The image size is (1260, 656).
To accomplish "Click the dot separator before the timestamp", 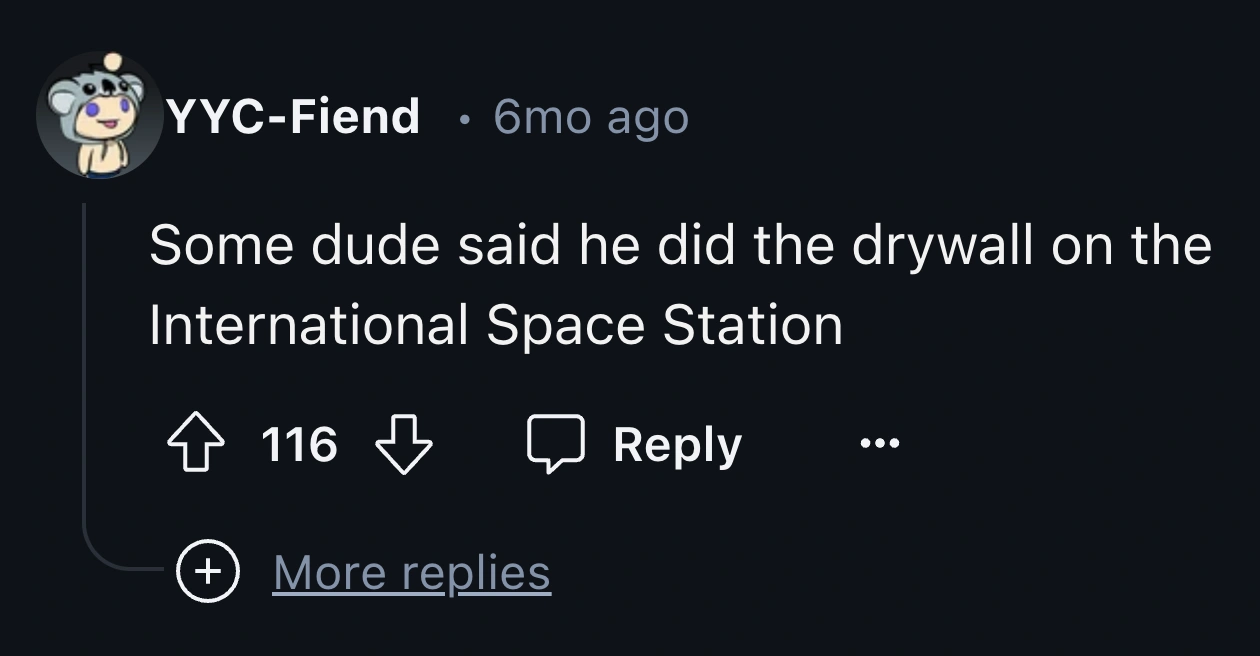I will tap(461, 119).
